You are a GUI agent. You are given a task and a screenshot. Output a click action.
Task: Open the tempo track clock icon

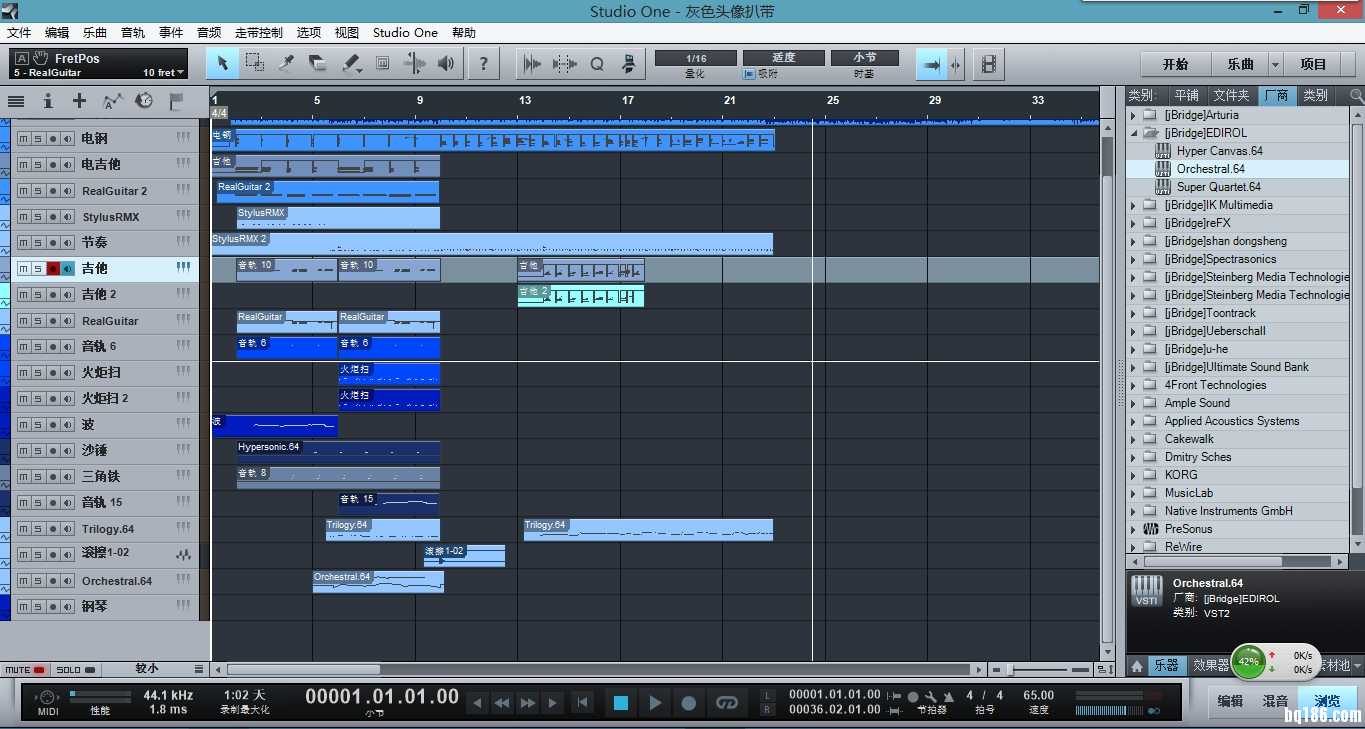click(144, 101)
